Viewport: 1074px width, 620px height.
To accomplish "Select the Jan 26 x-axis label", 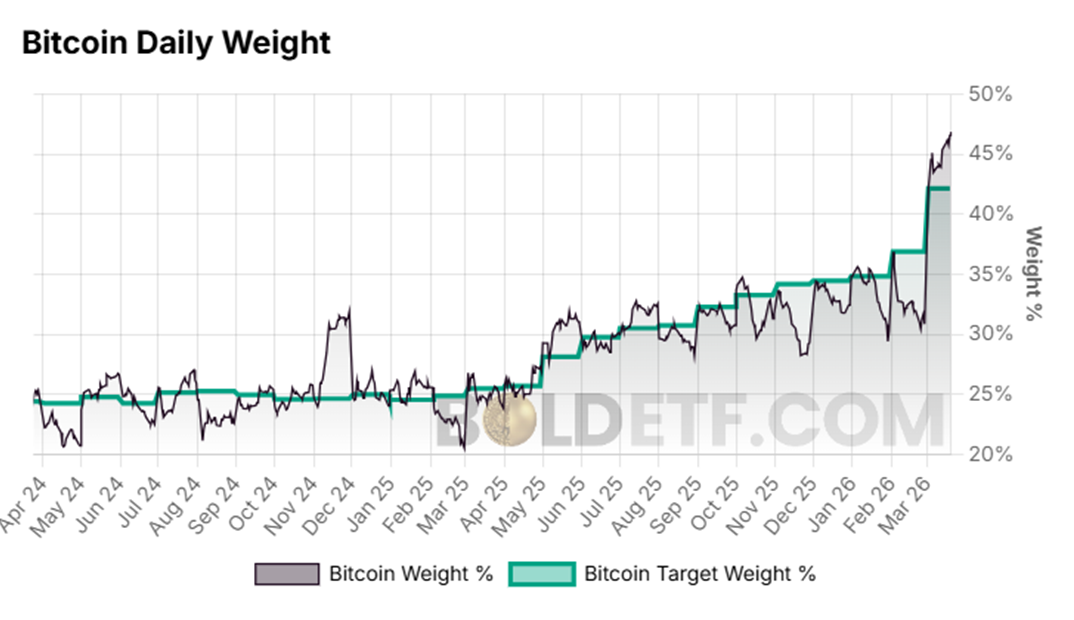I will click(x=836, y=495).
